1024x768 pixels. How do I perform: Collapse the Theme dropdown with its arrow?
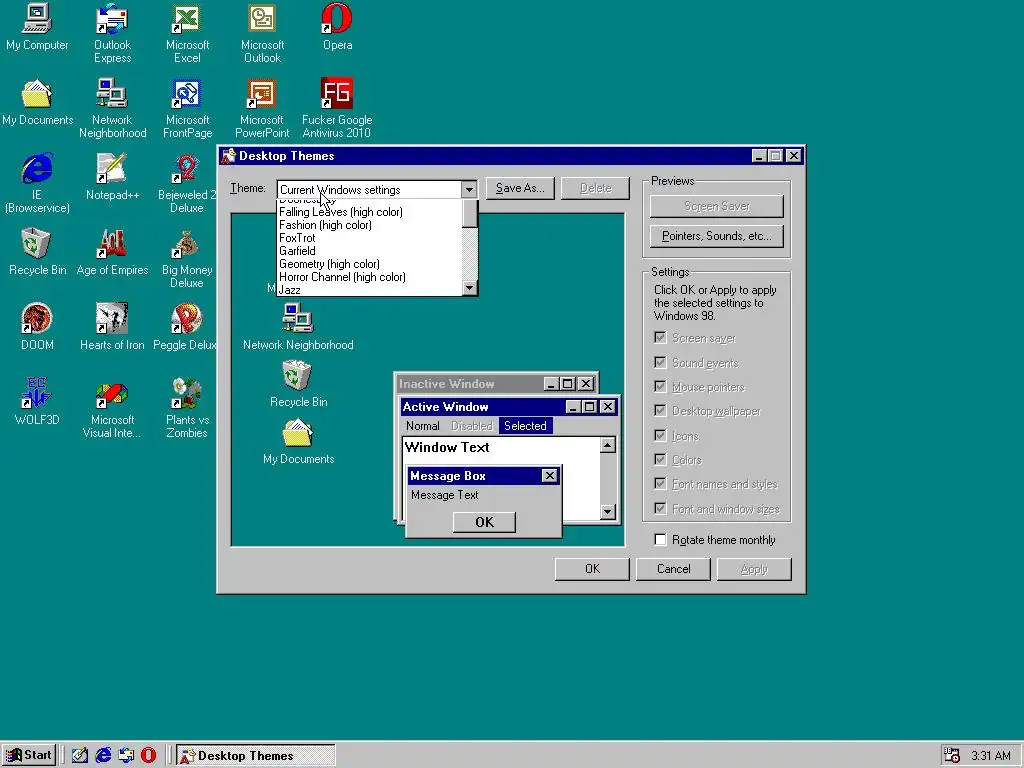469,189
